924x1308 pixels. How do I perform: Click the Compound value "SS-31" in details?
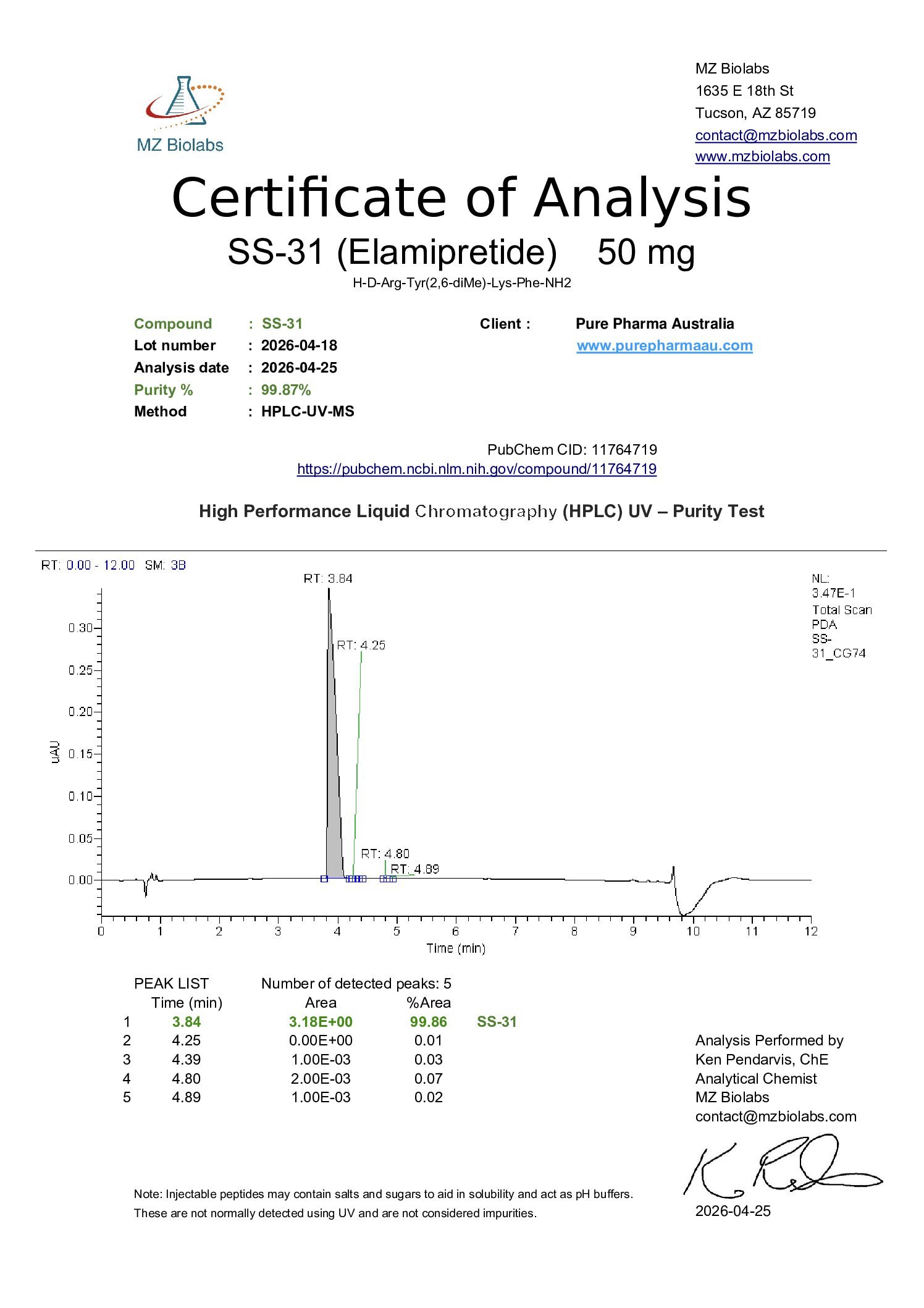pyautogui.click(x=282, y=324)
